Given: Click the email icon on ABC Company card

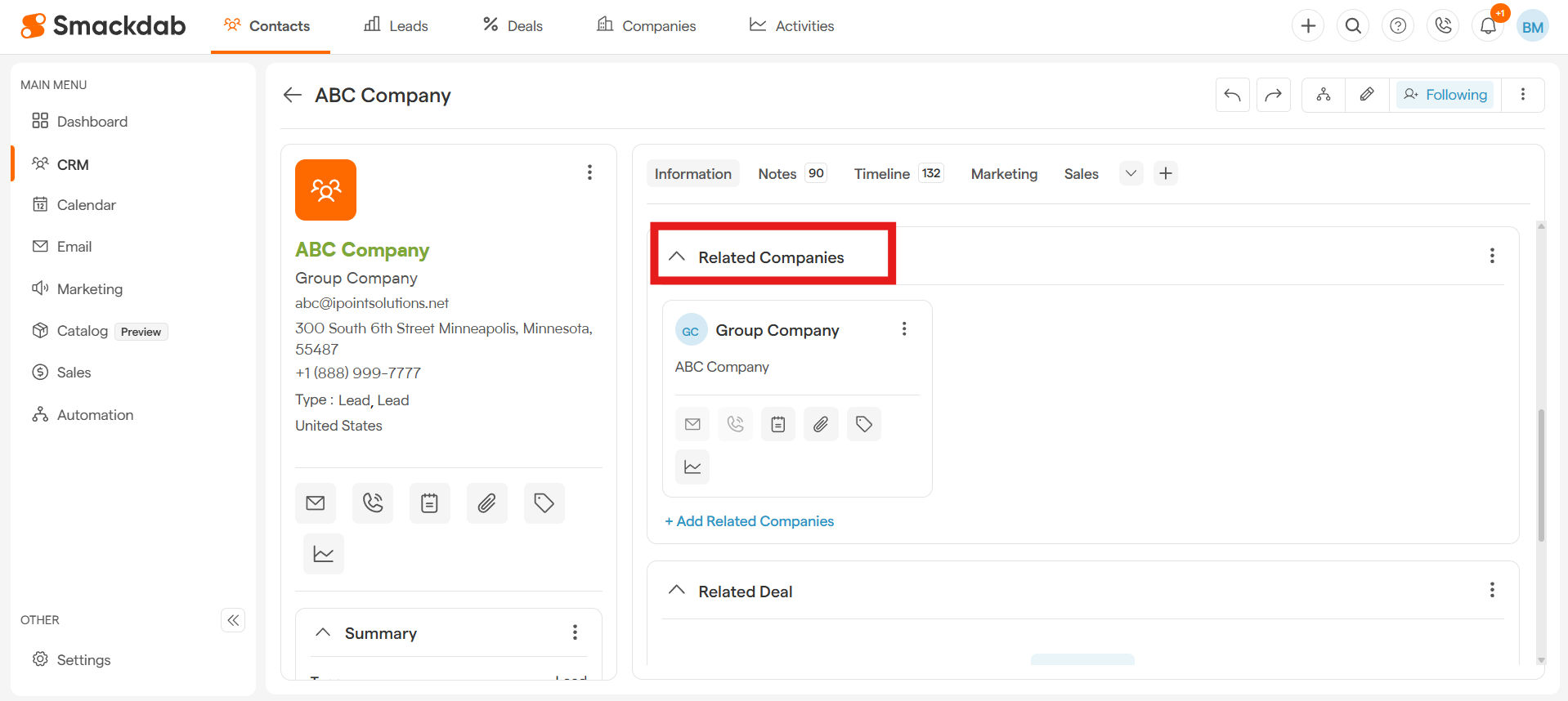Looking at the screenshot, I should [x=316, y=503].
